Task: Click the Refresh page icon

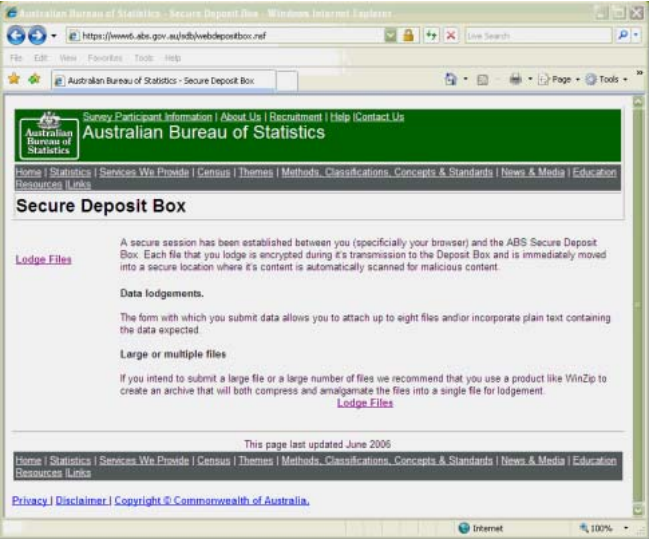Action: point(431,36)
